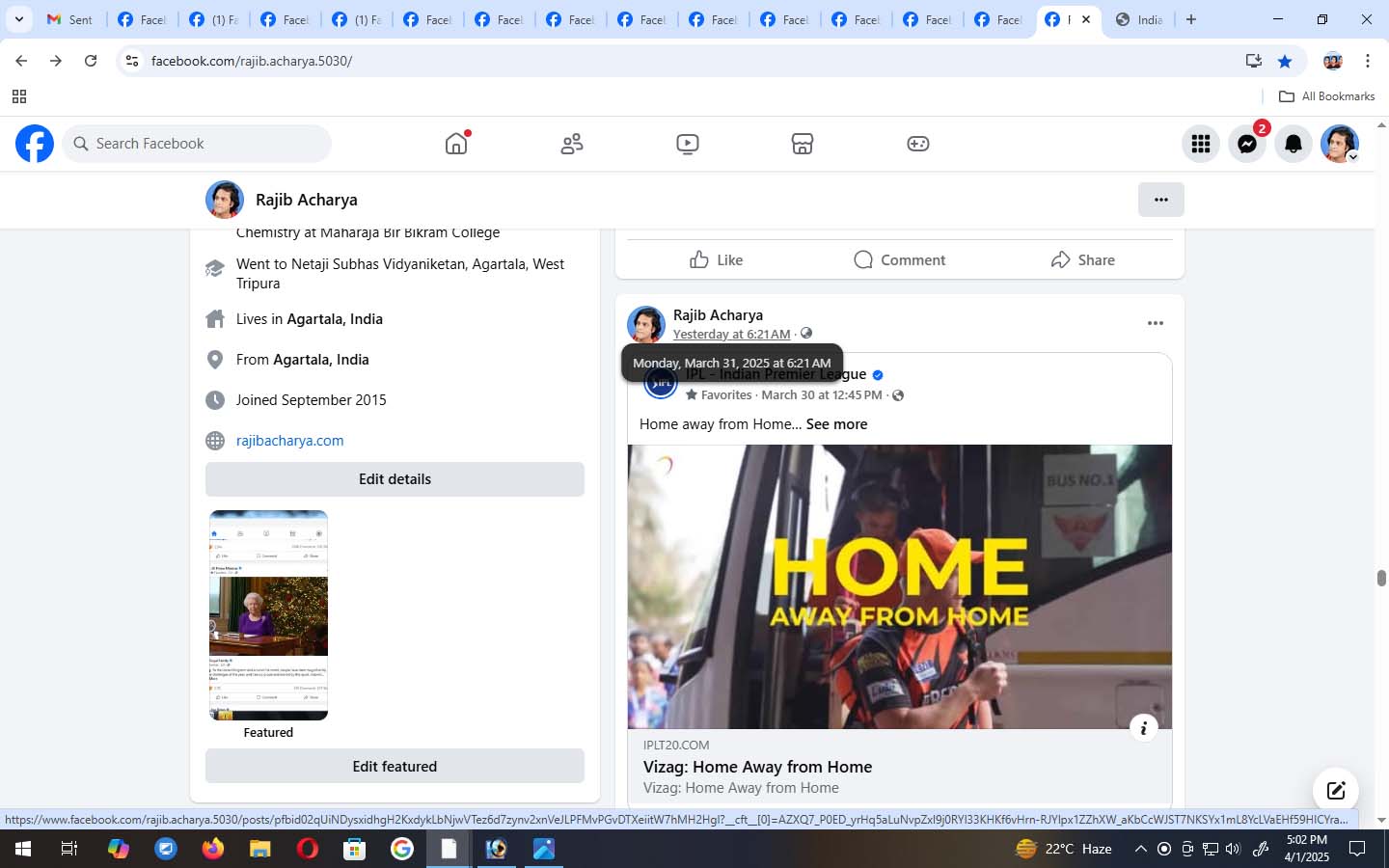This screenshot has height=868, width=1389.
Task: Click the info icon on the link image
Action: [x=1143, y=728]
